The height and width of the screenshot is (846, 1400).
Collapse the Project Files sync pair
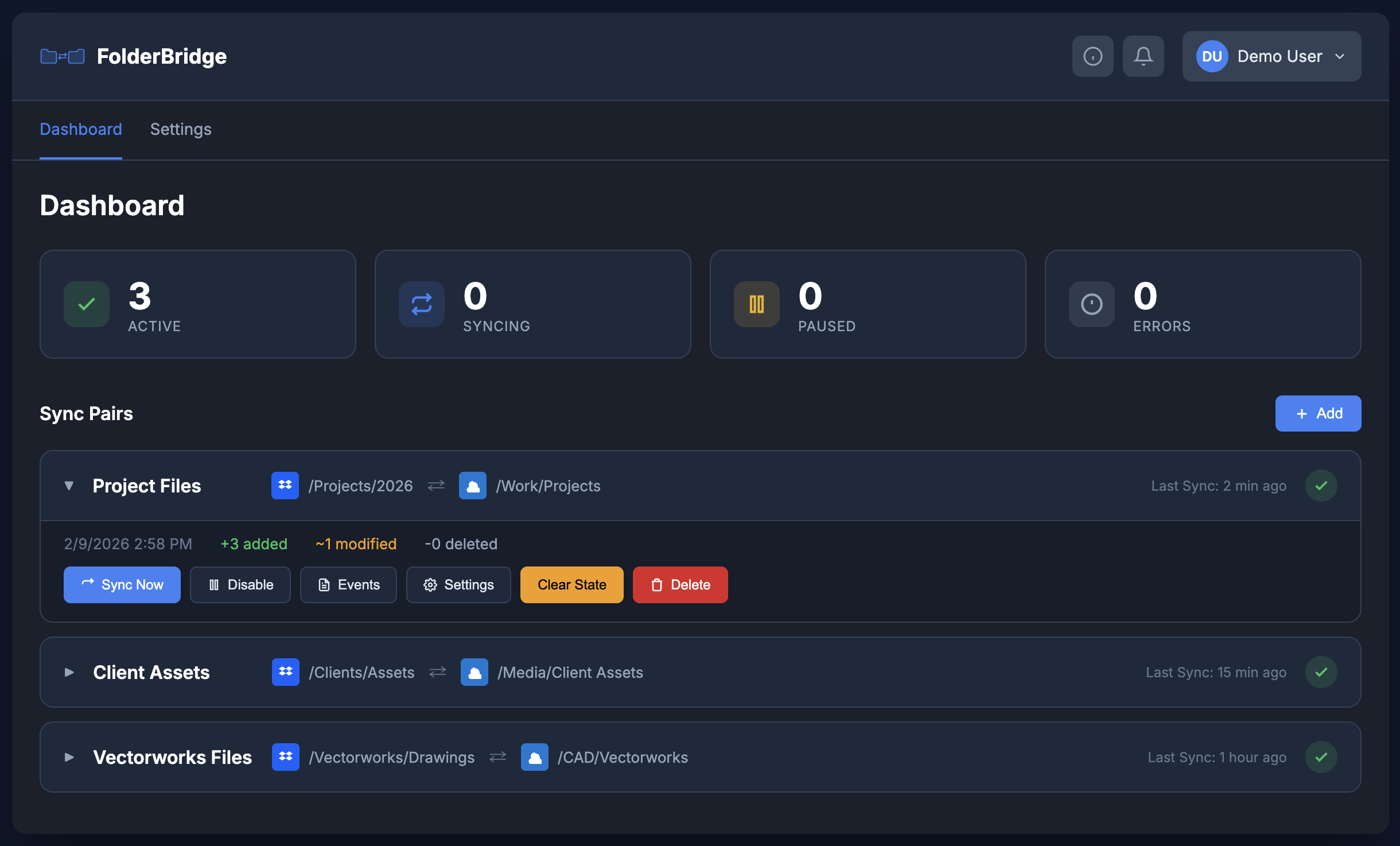pyautogui.click(x=69, y=486)
